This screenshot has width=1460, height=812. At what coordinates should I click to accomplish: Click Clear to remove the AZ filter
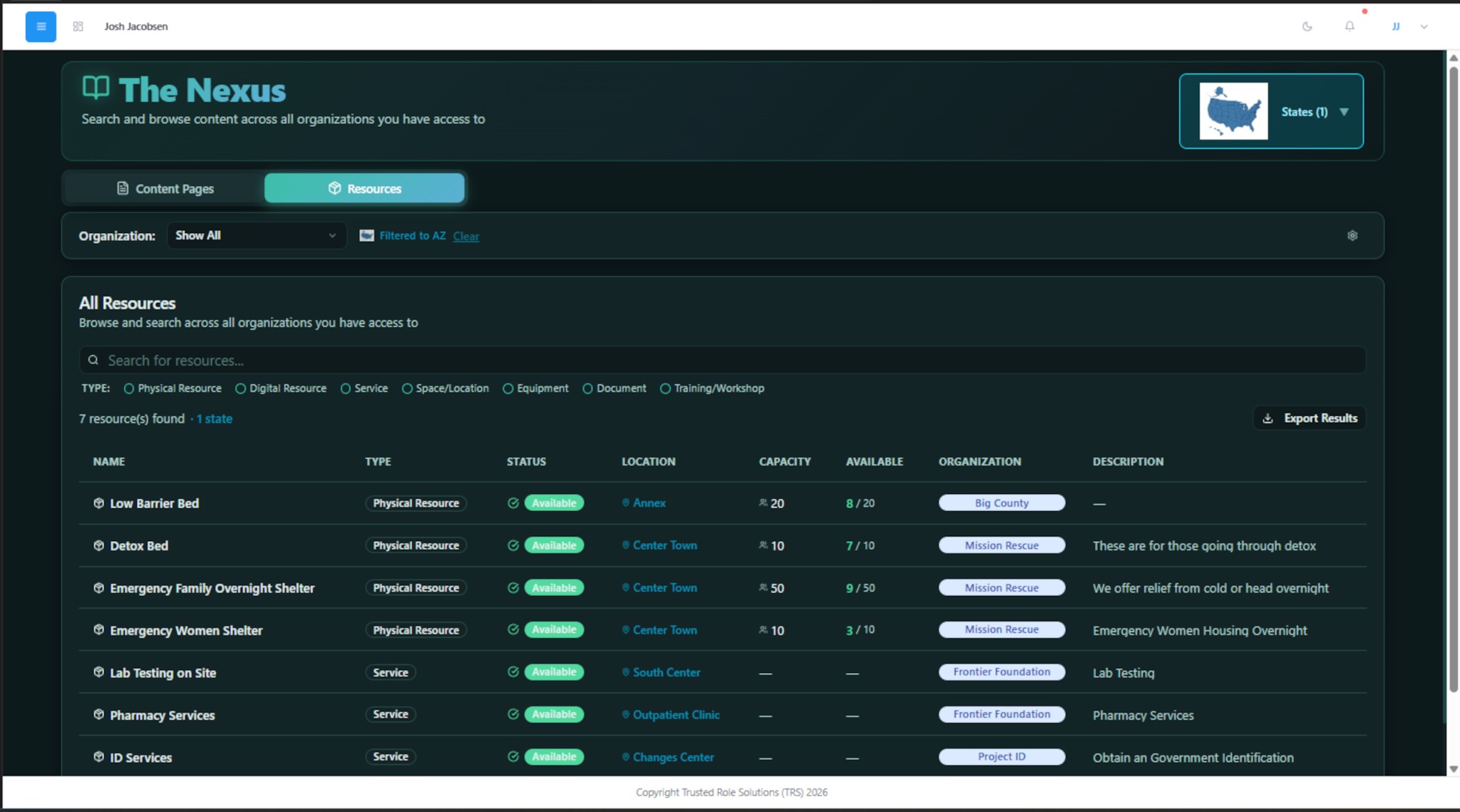pos(466,236)
